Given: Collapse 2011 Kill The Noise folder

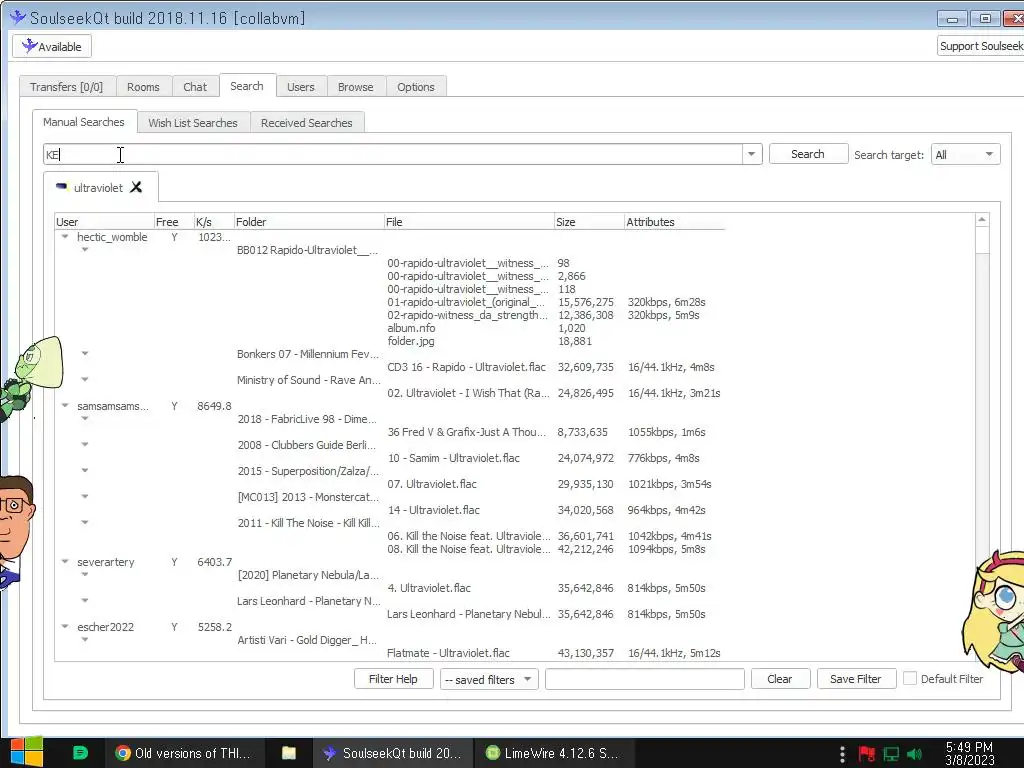Looking at the screenshot, I should (85, 522).
